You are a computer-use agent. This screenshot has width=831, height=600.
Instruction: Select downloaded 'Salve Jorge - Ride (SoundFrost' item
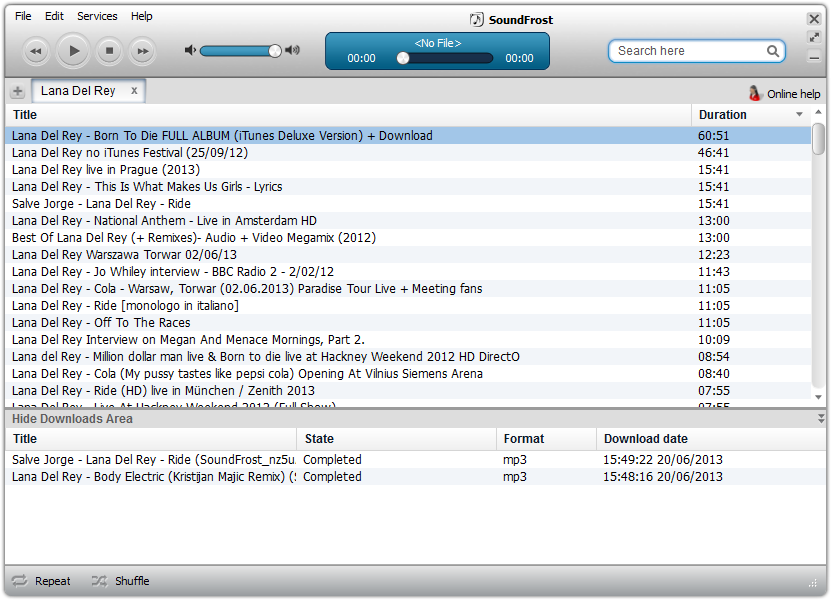point(416,460)
